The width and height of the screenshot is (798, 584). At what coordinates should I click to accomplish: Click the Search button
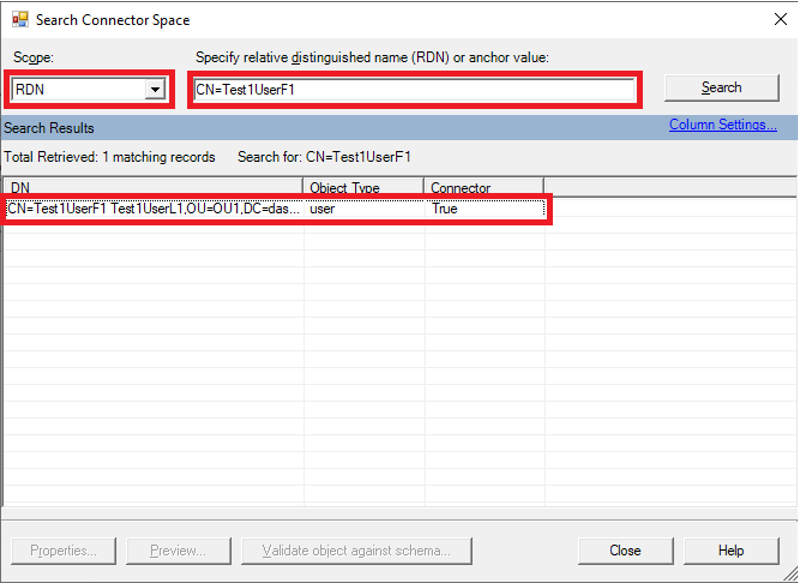pos(722,87)
